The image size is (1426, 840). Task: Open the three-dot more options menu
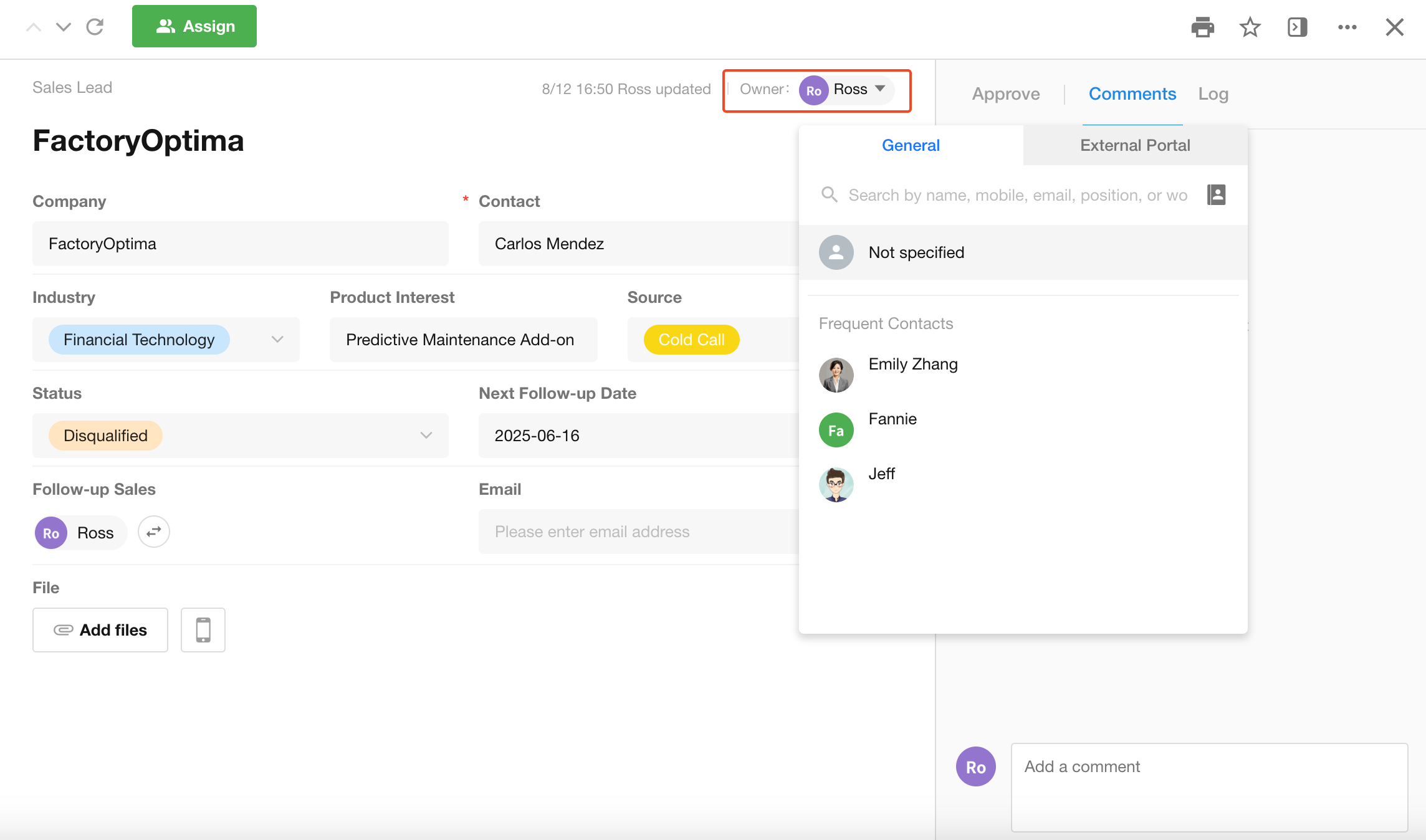pos(1347,27)
